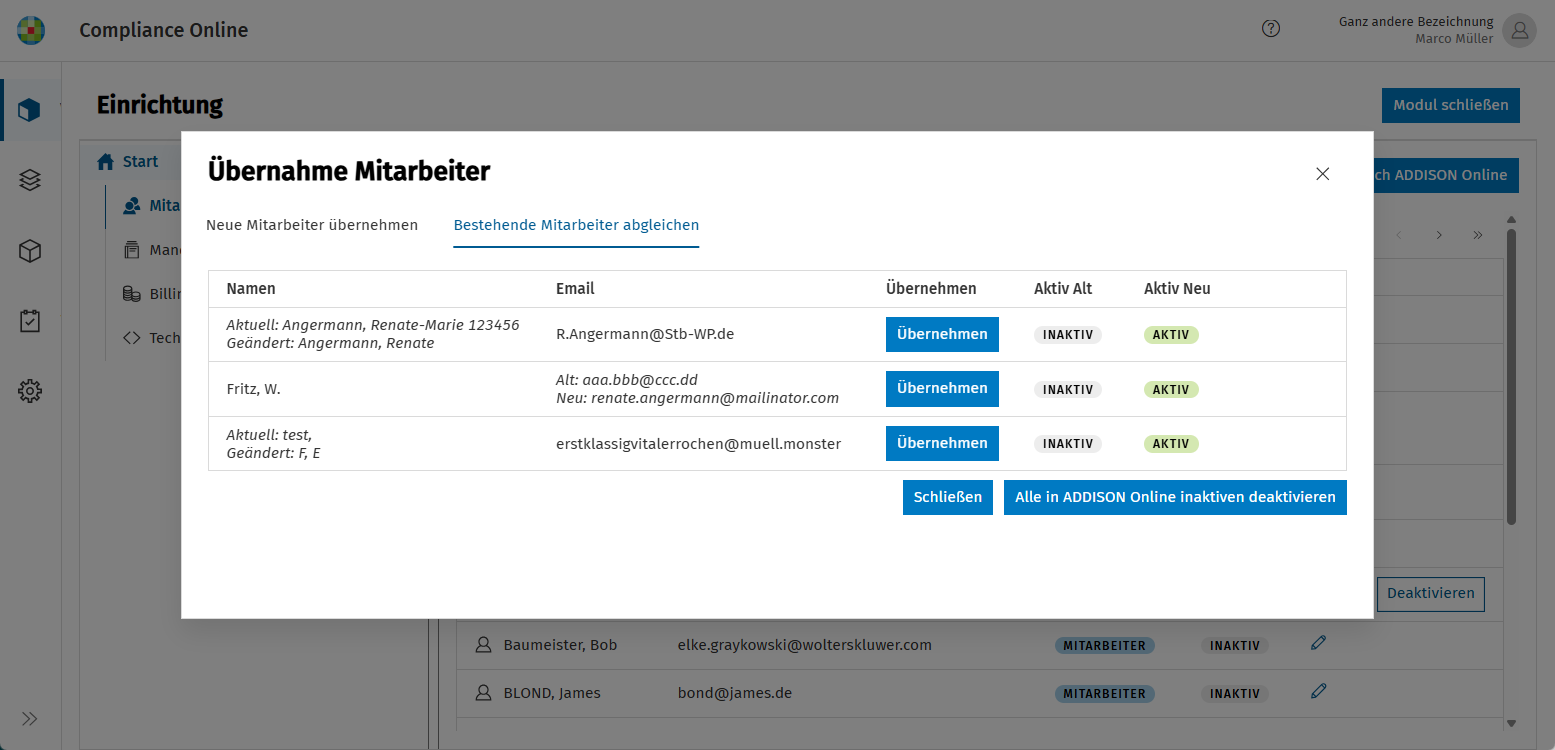Open the settings gear sidebar icon
This screenshot has height=750, width=1555.
(30, 391)
